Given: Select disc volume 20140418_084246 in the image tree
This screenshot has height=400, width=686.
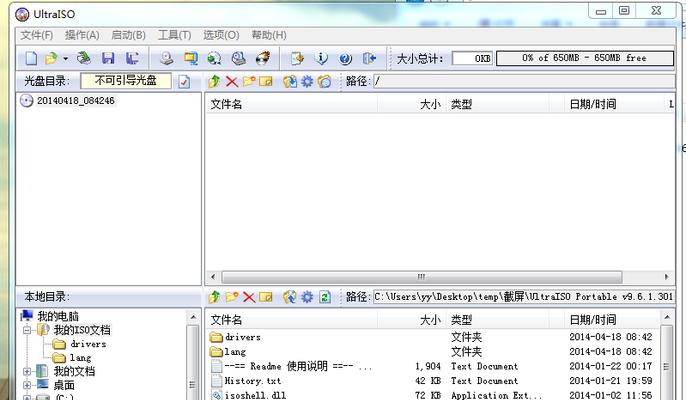Looking at the screenshot, I should [76, 101].
